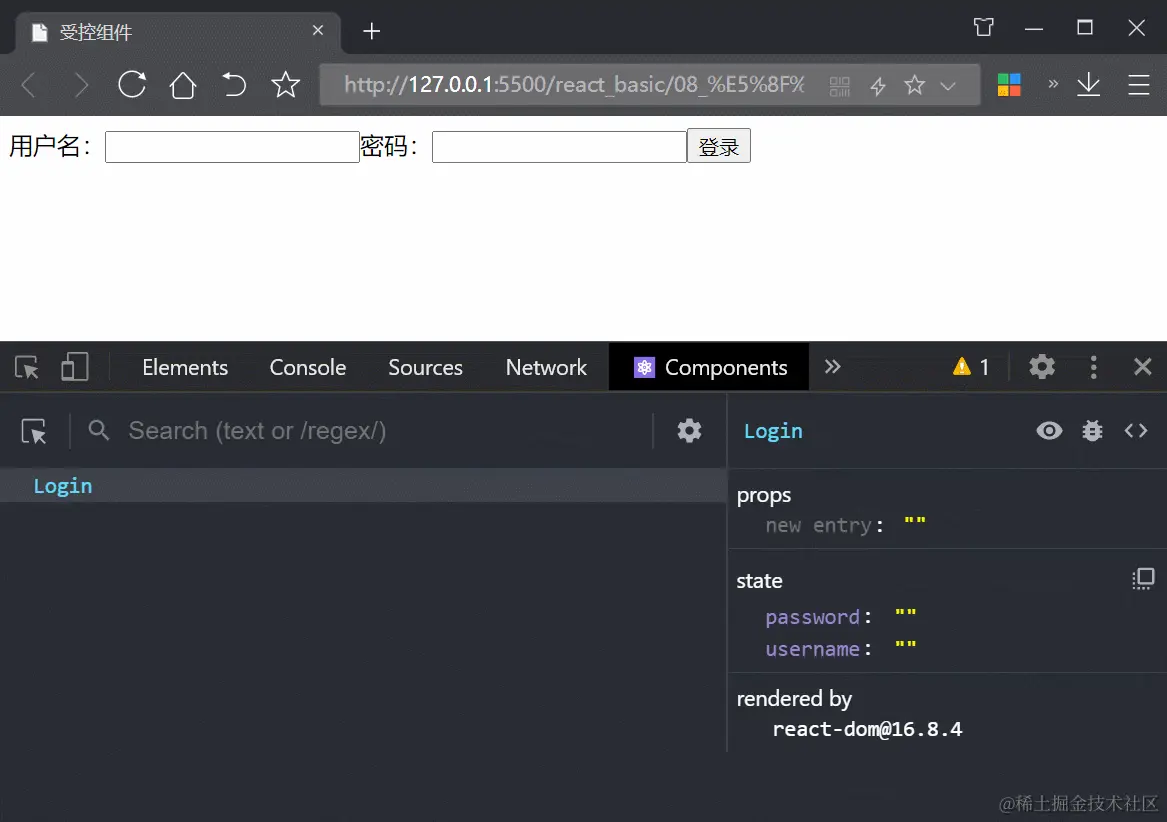Expand the address bar dropdown chevron
Viewport: 1167px width, 822px height.
pos(948,86)
